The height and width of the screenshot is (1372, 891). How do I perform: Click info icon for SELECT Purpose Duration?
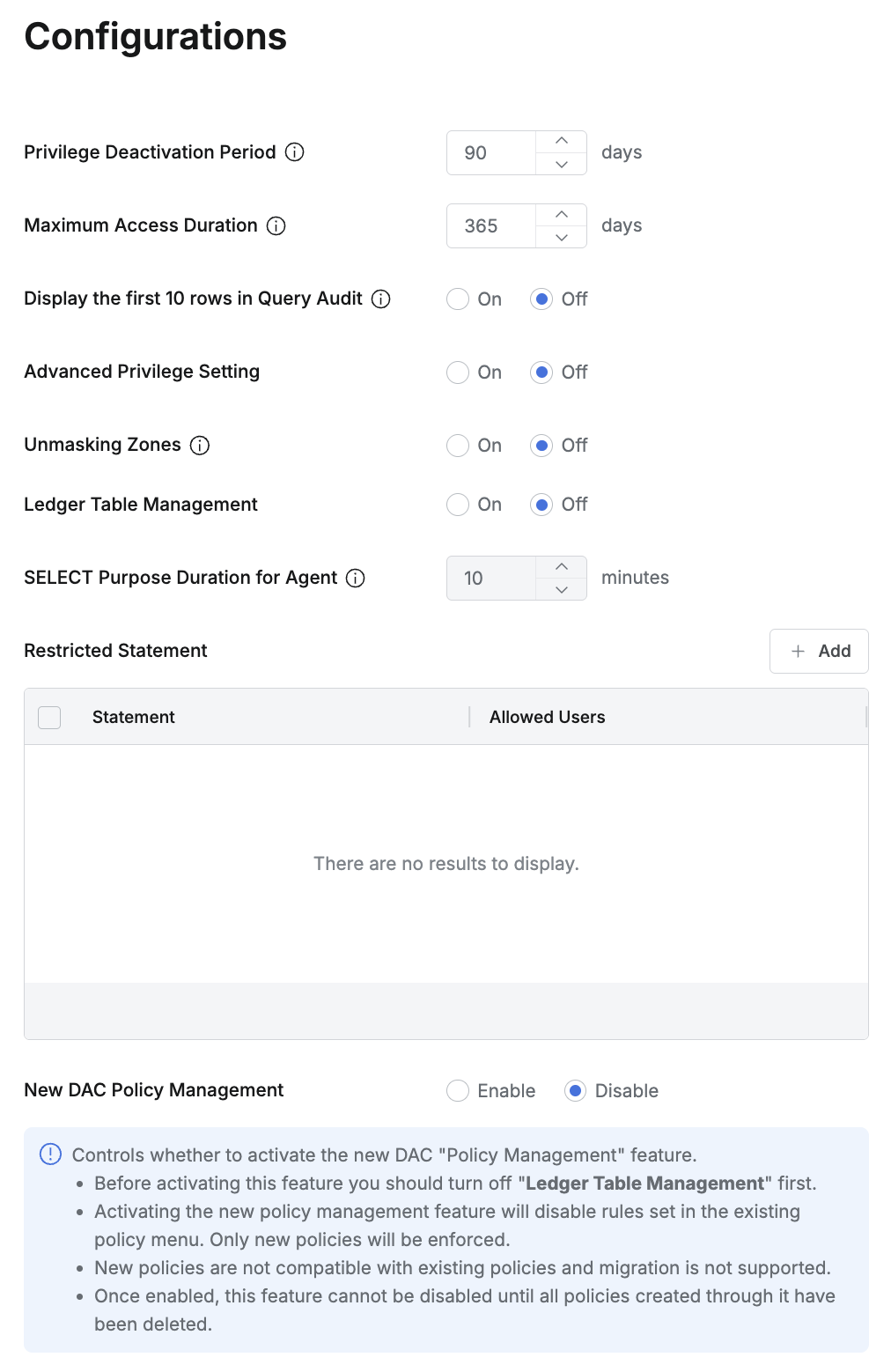[x=356, y=579]
